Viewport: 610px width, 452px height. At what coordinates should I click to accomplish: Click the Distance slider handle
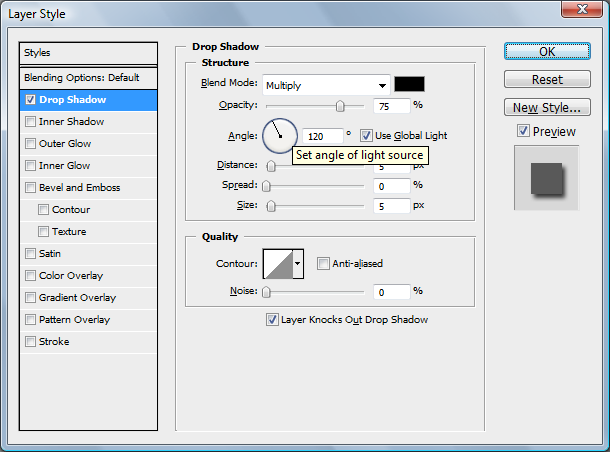point(271,166)
